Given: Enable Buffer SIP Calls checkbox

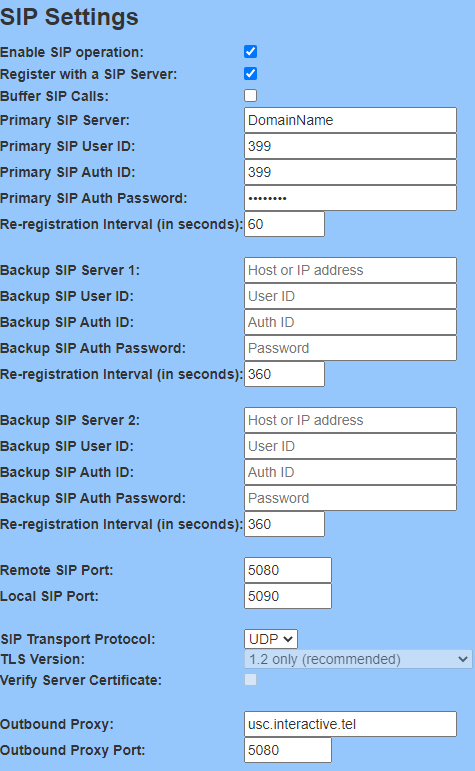Looking at the screenshot, I should [250, 95].
